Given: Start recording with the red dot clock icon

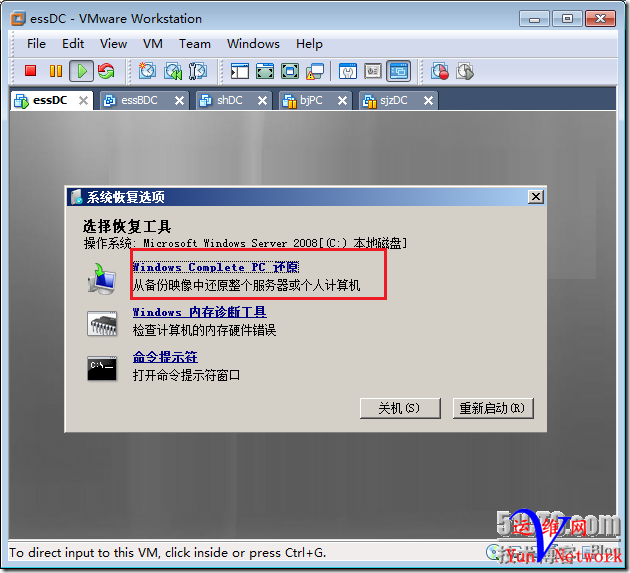Looking at the screenshot, I should tap(440, 71).
